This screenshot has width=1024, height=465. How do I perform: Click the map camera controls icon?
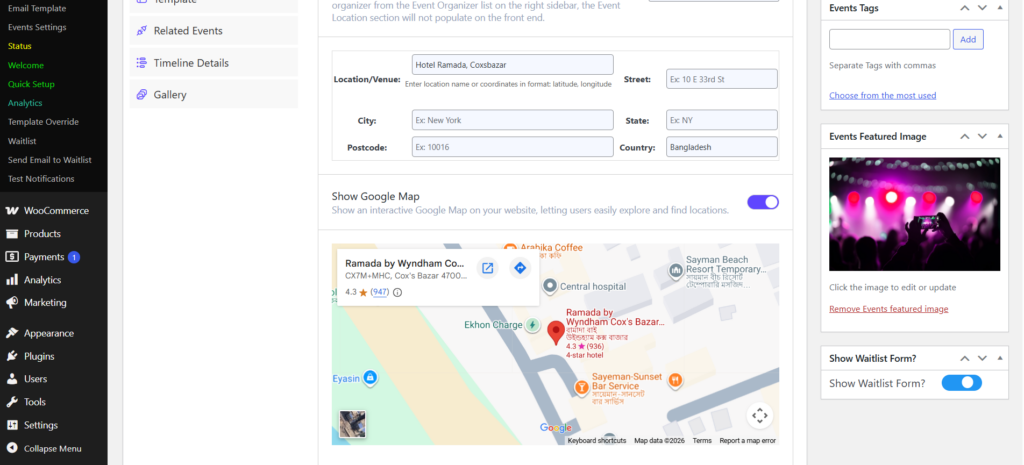(760, 415)
